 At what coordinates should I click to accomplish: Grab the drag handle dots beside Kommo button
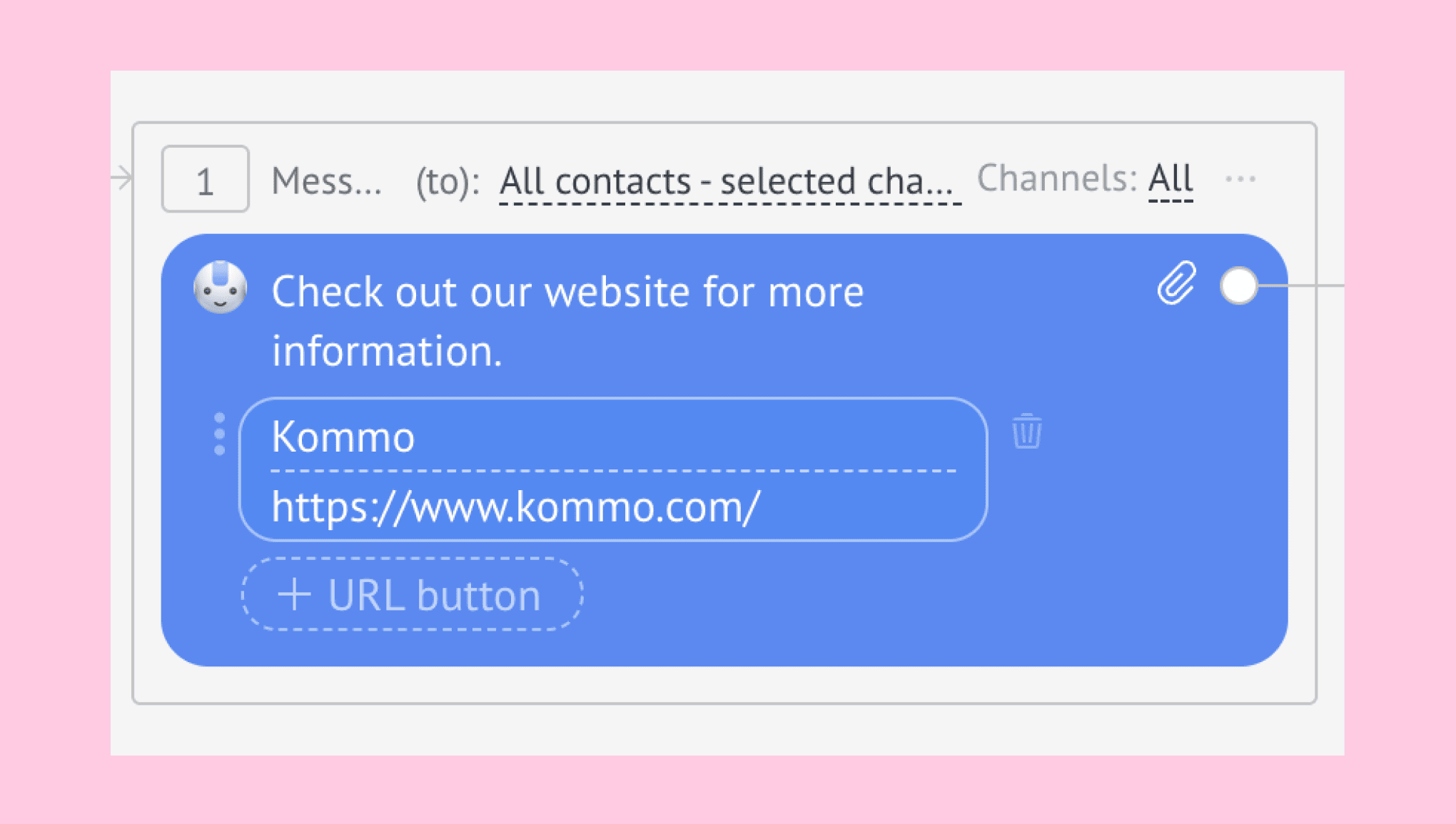(219, 434)
